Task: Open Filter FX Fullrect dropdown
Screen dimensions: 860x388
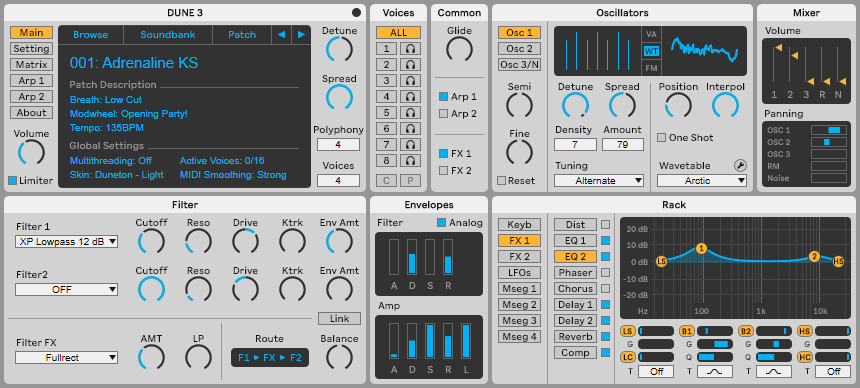Action: (x=66, y=357)
